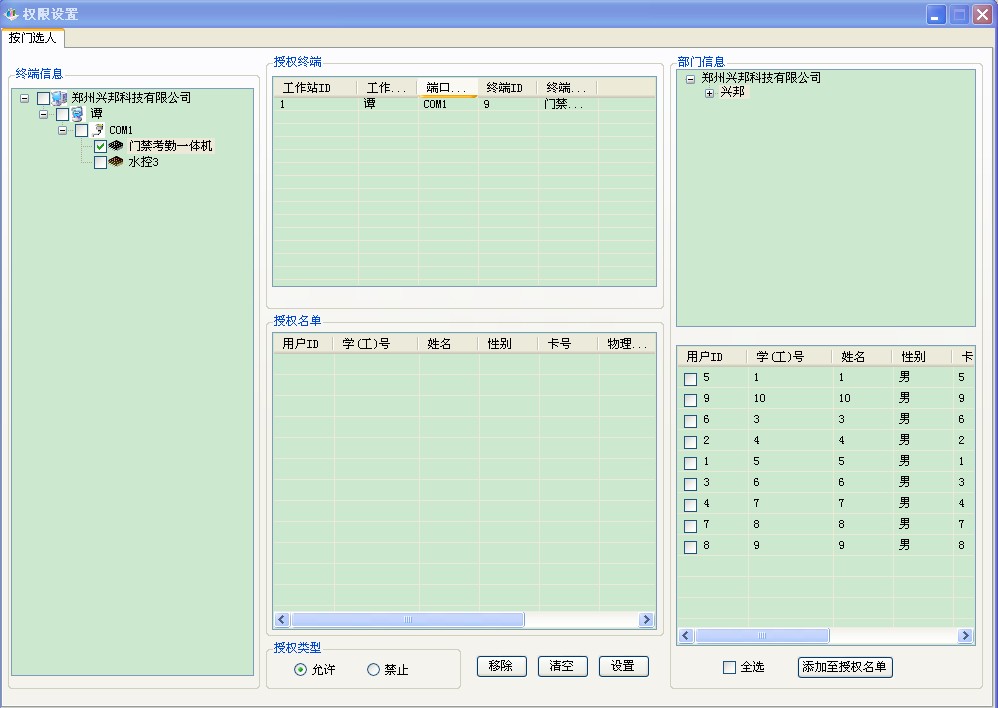Click 姓名 header in department user list

(862, 357)
